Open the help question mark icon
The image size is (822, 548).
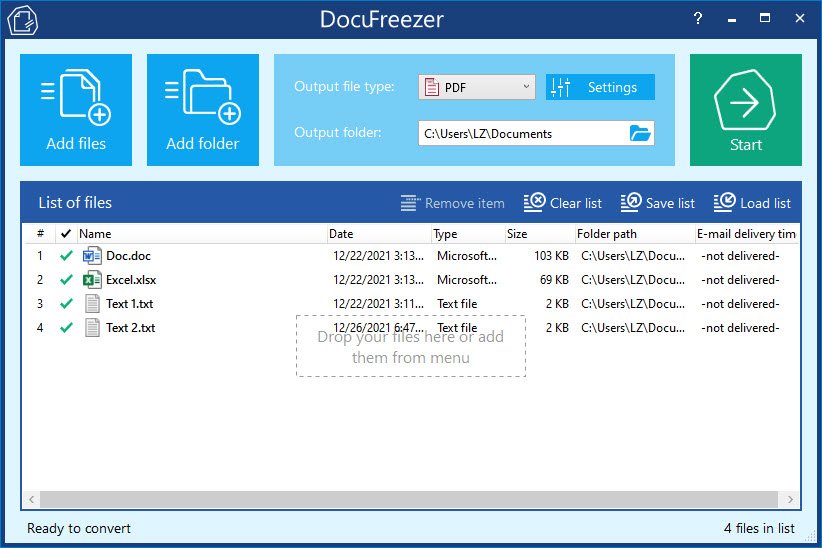coord(698,18)
